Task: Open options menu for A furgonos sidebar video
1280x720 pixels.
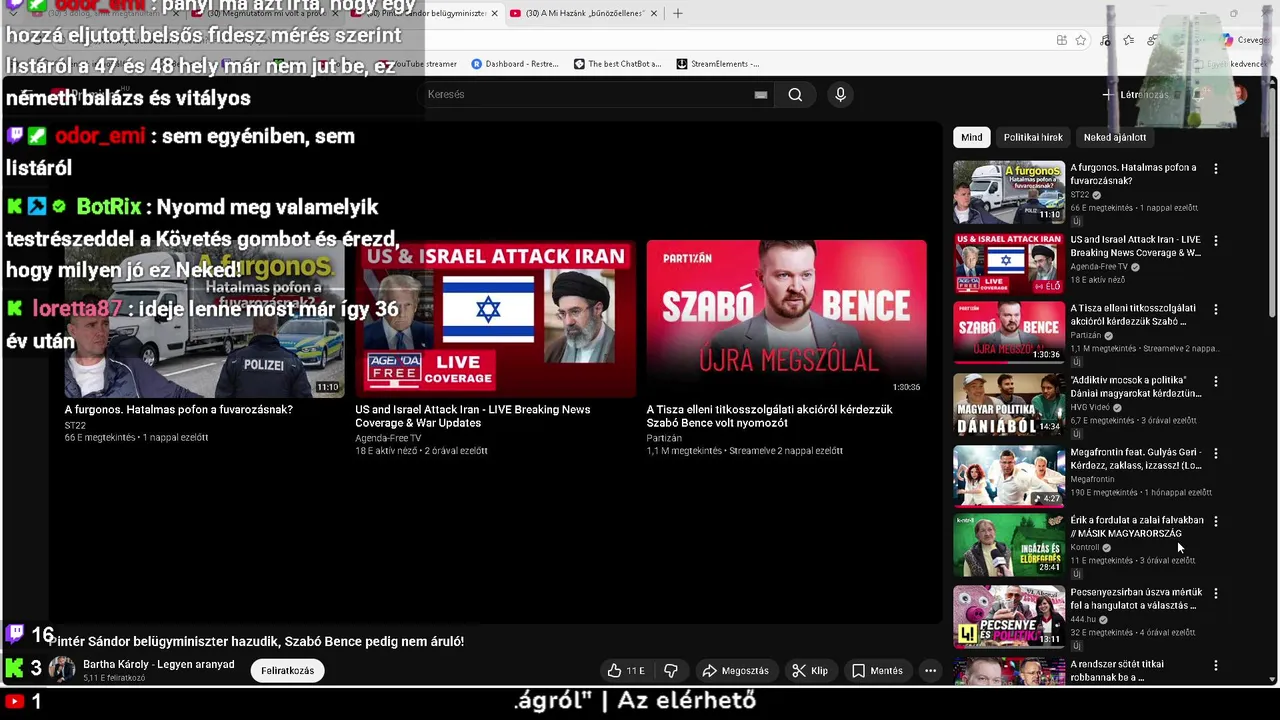Action: 1216,169
